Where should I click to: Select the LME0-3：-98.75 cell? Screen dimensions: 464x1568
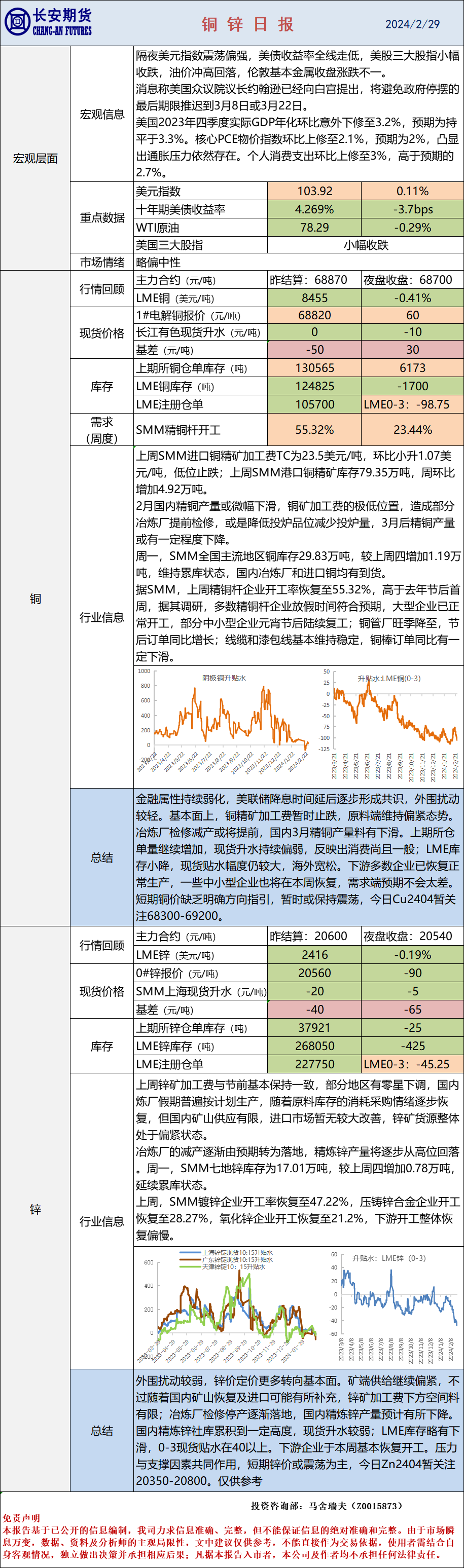tap(412, 404)
